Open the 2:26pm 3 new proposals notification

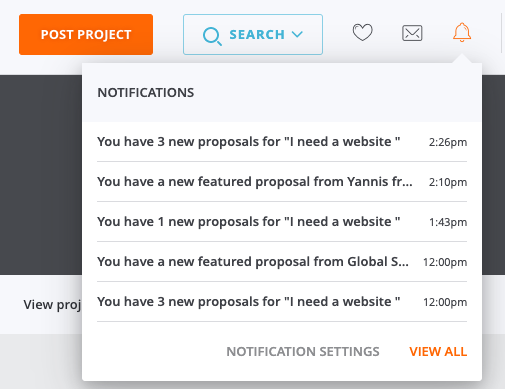282,142
